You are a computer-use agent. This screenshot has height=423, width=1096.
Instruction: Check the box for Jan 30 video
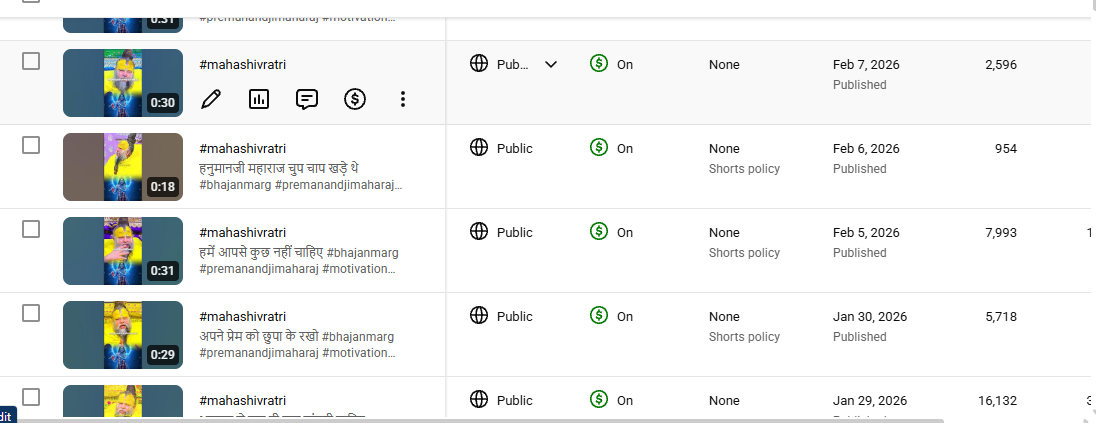(31, 313)
